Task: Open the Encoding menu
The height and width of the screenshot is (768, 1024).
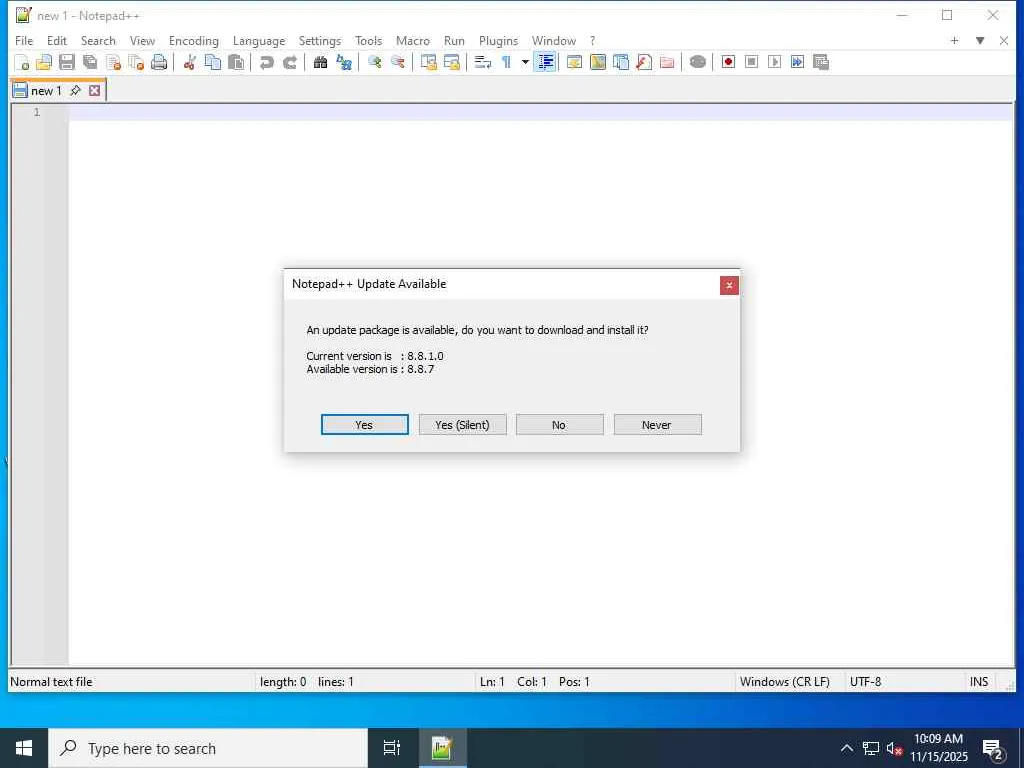Action: (x=194, y=40)
